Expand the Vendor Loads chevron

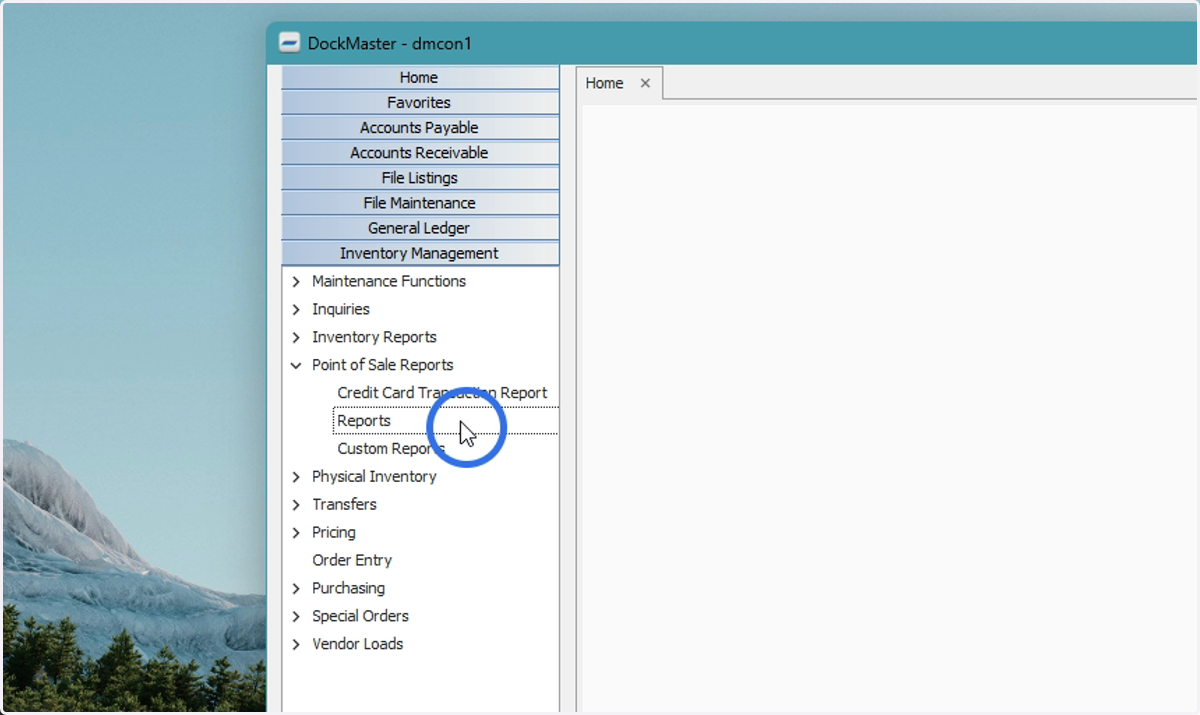point(296,645)
